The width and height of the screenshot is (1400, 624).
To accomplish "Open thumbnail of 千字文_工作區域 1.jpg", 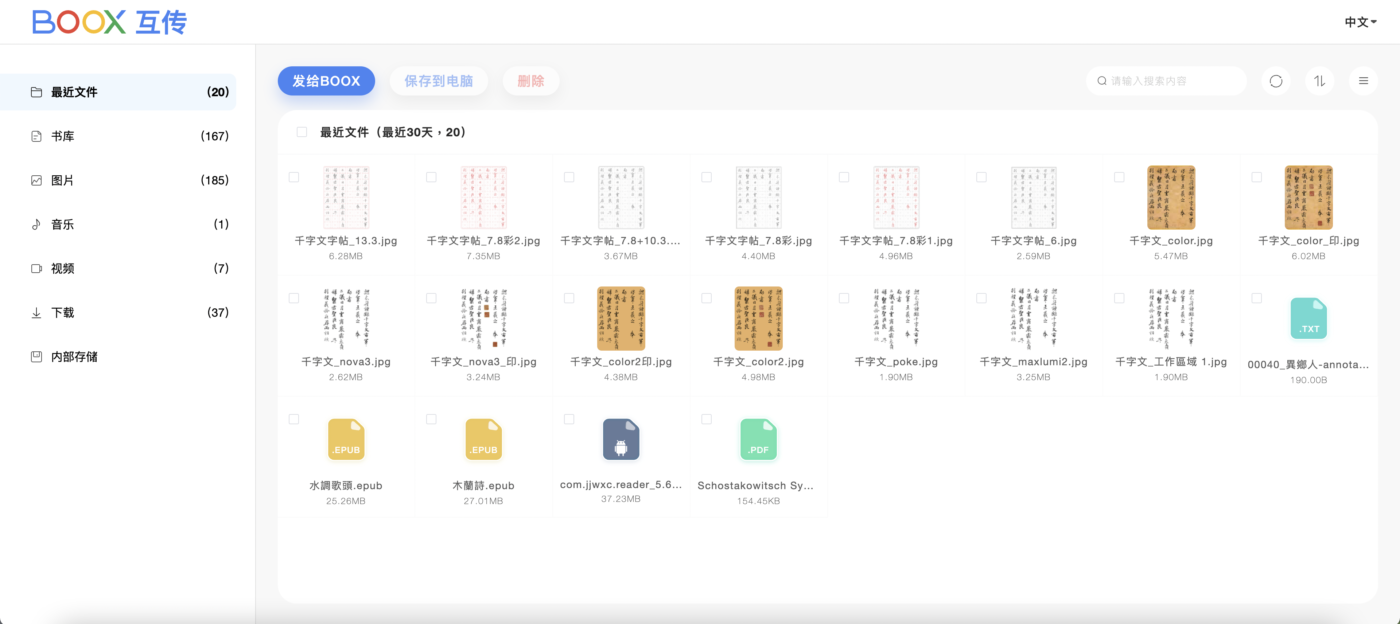I will (1171, 318).
